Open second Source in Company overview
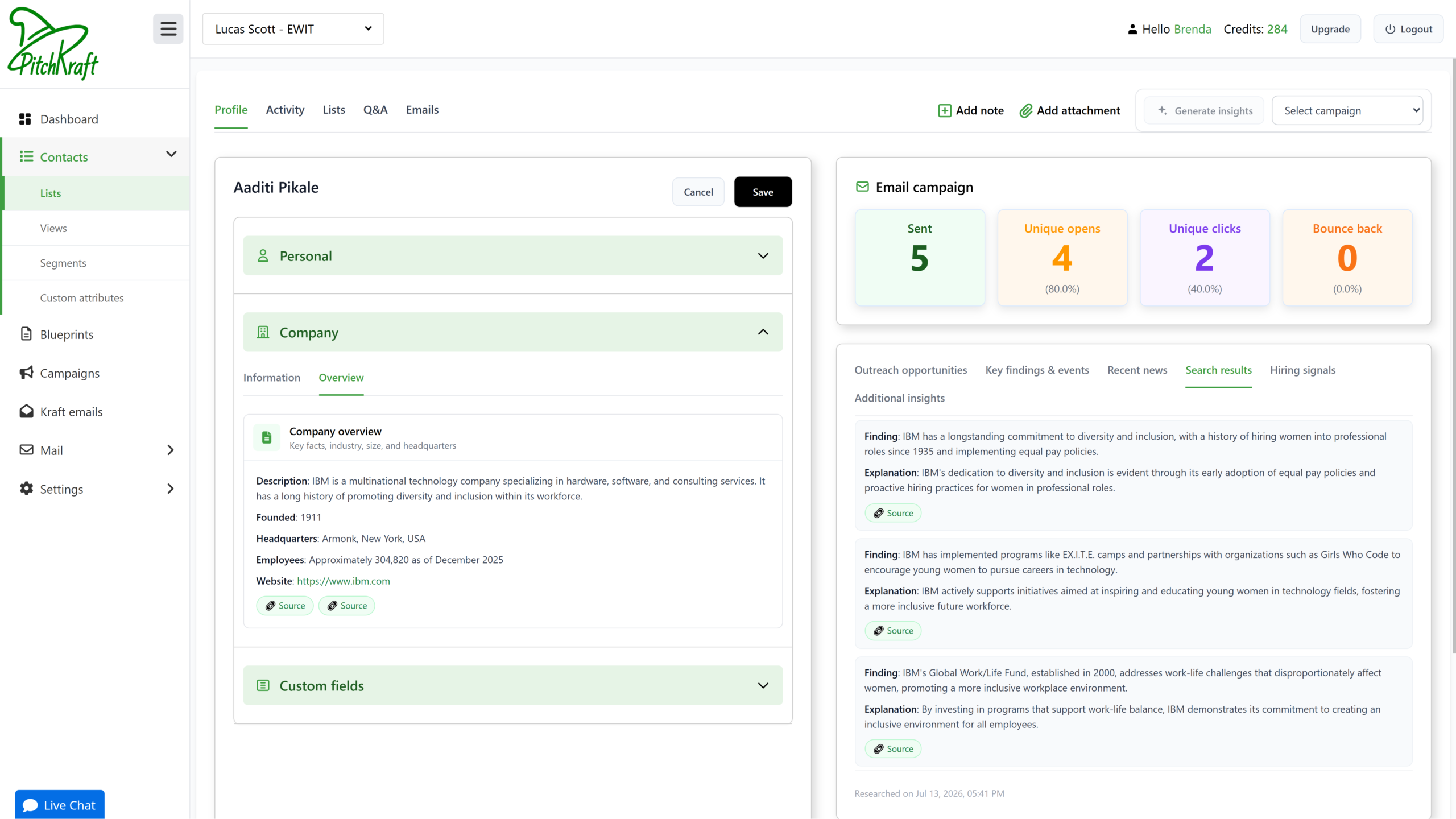Screen dimensions: 1456x819 point(347,606)
